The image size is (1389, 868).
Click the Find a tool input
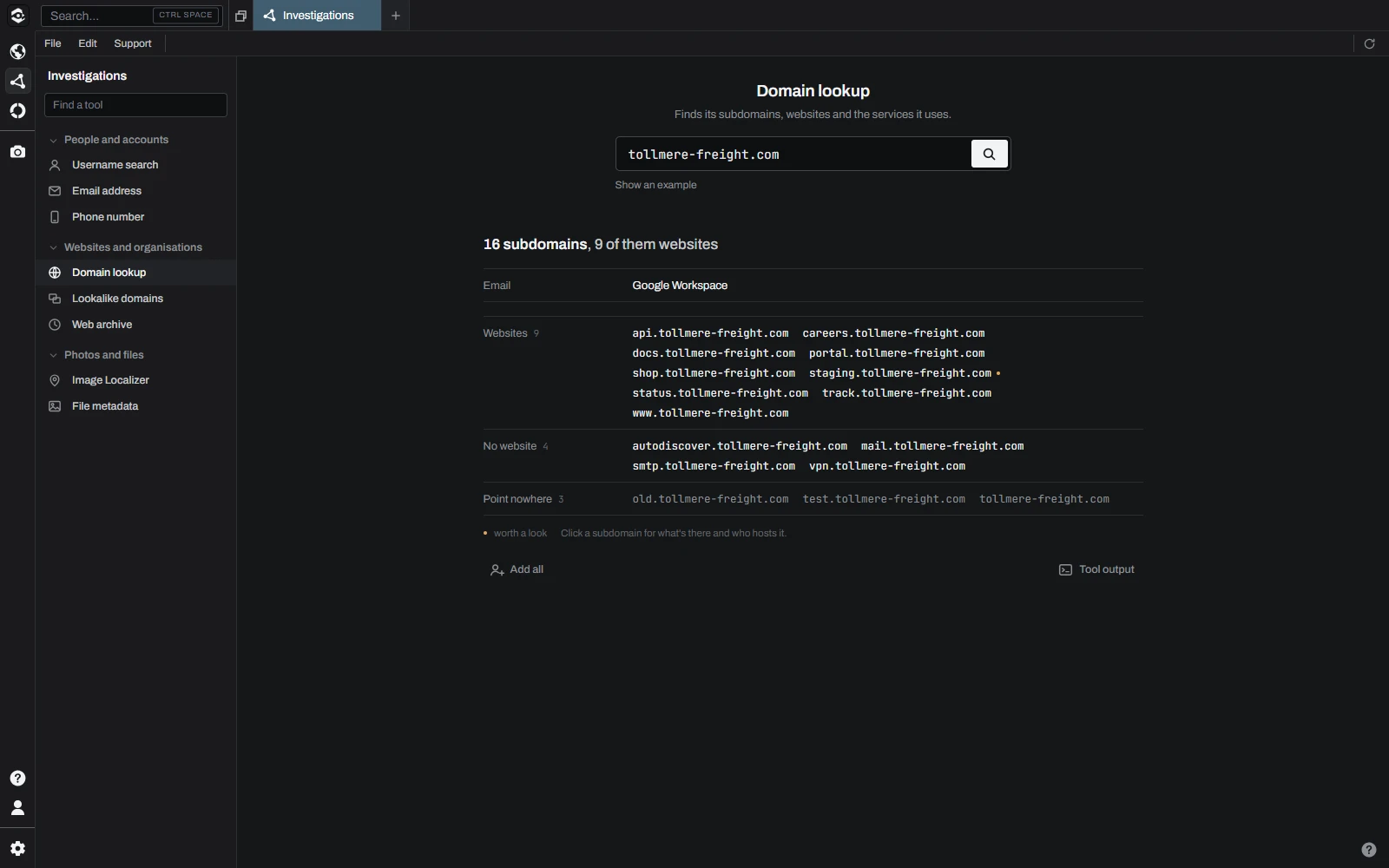135,105
